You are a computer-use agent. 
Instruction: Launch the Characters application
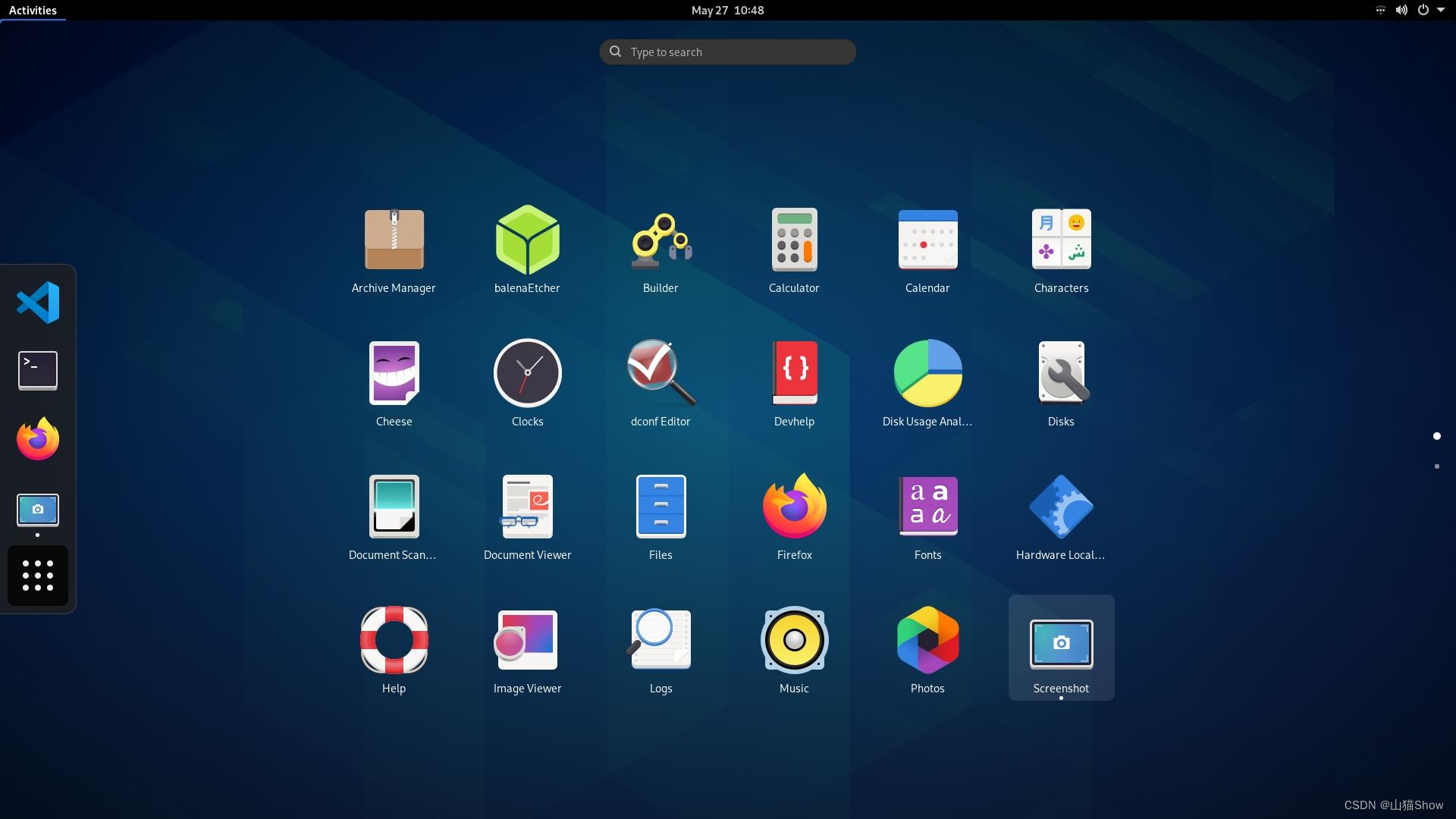[1061, 240]
